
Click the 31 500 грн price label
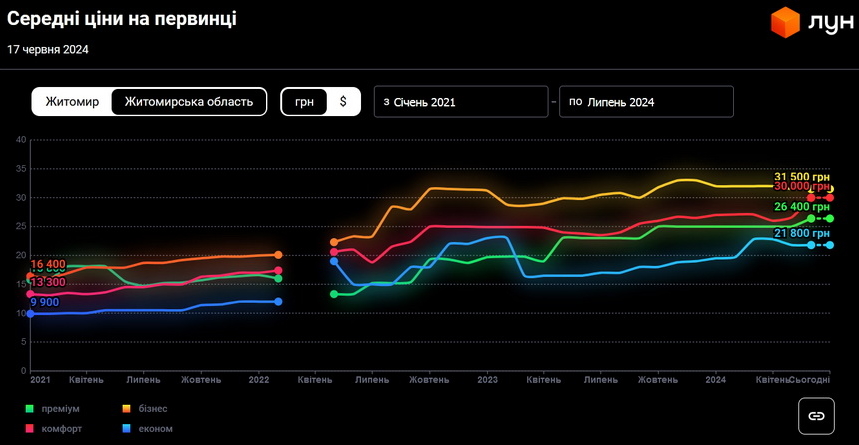point(802,176)
